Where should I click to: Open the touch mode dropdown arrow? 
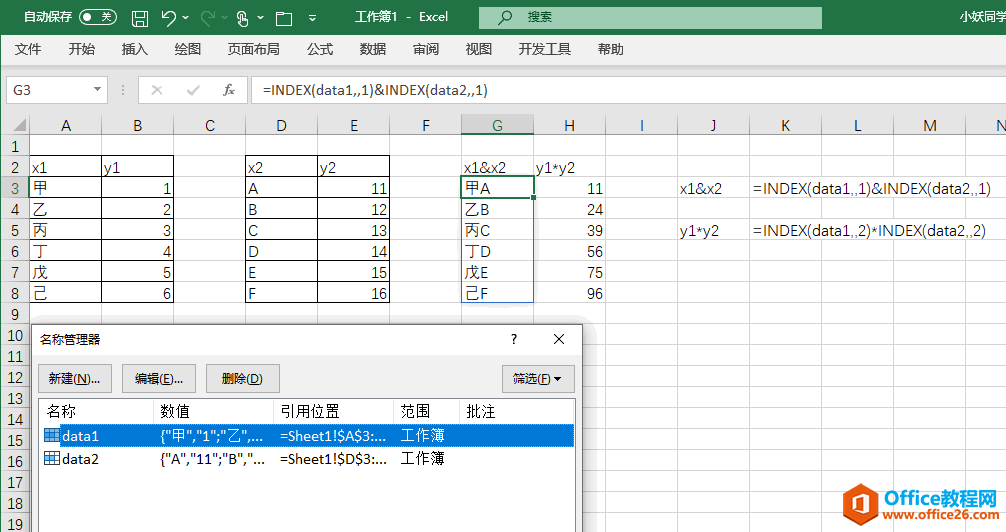(x=260, y=17)
